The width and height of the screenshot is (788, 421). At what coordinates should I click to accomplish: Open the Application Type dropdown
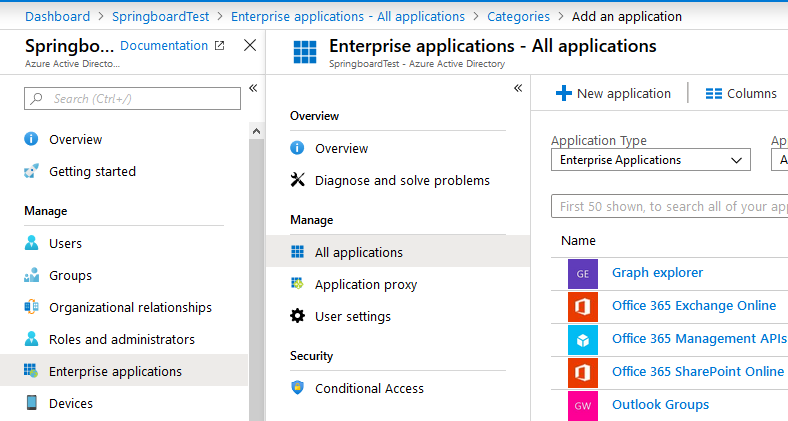[x=651, y=160]
